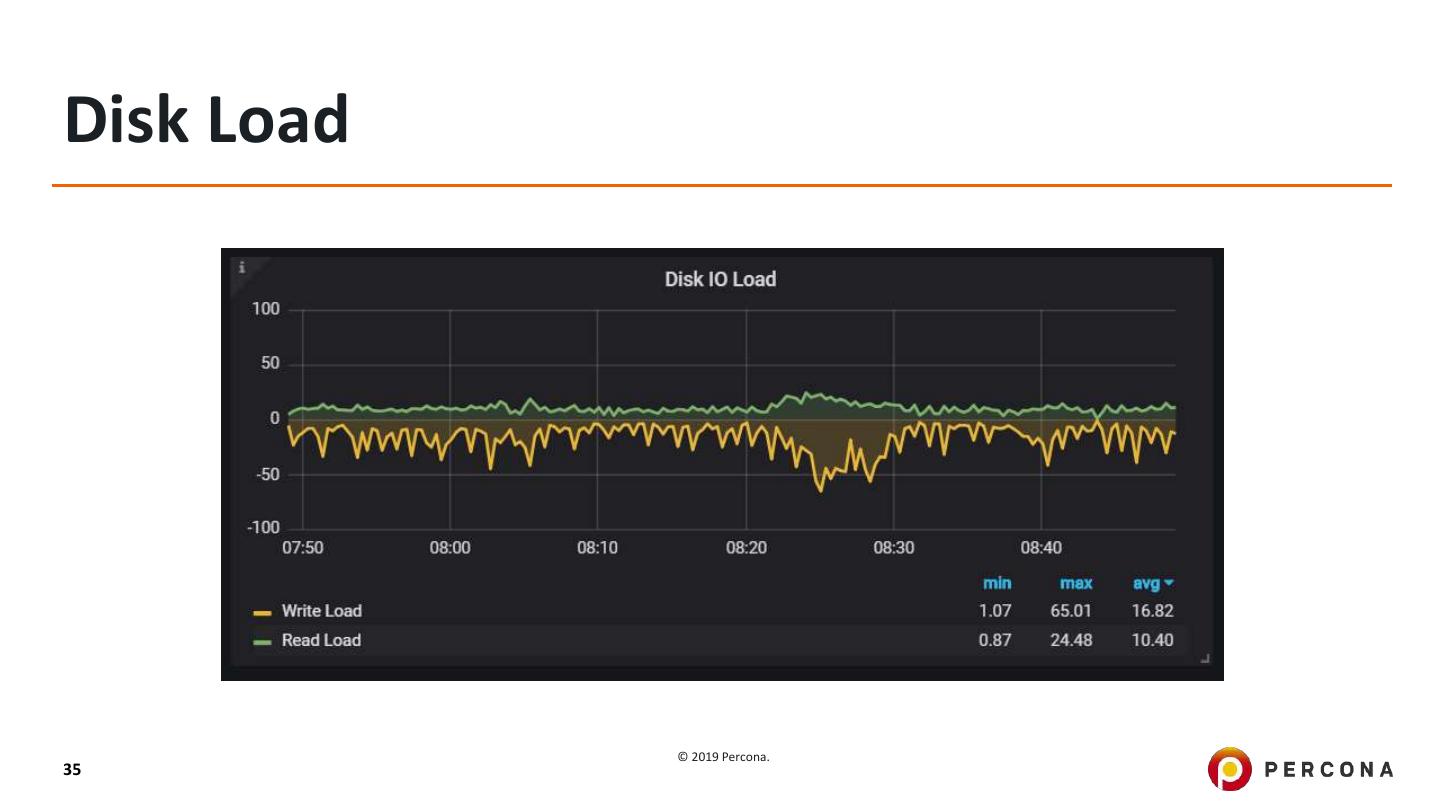This screenshot has width=1440, height=810.
Task: Sort legend by max column
Action: [x=1076, y=583]
